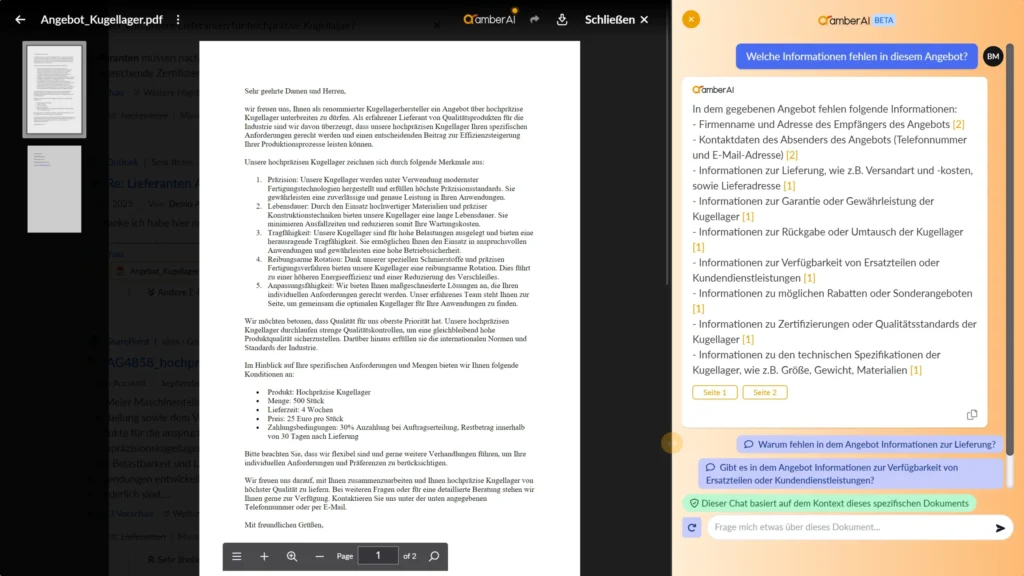Click the amberAI logo in the viewer toolbar
Screen dimensions: 1024x576
tap(490, 19)
